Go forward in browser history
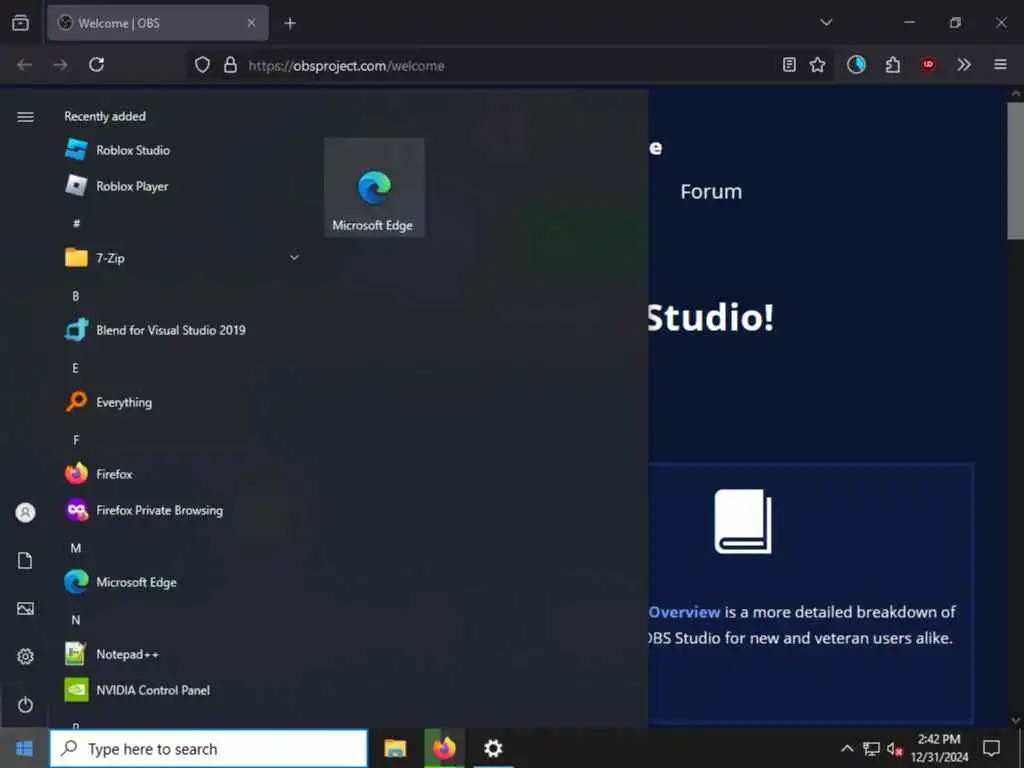This screenshot has height=768, width=1024. coord(61,65)
